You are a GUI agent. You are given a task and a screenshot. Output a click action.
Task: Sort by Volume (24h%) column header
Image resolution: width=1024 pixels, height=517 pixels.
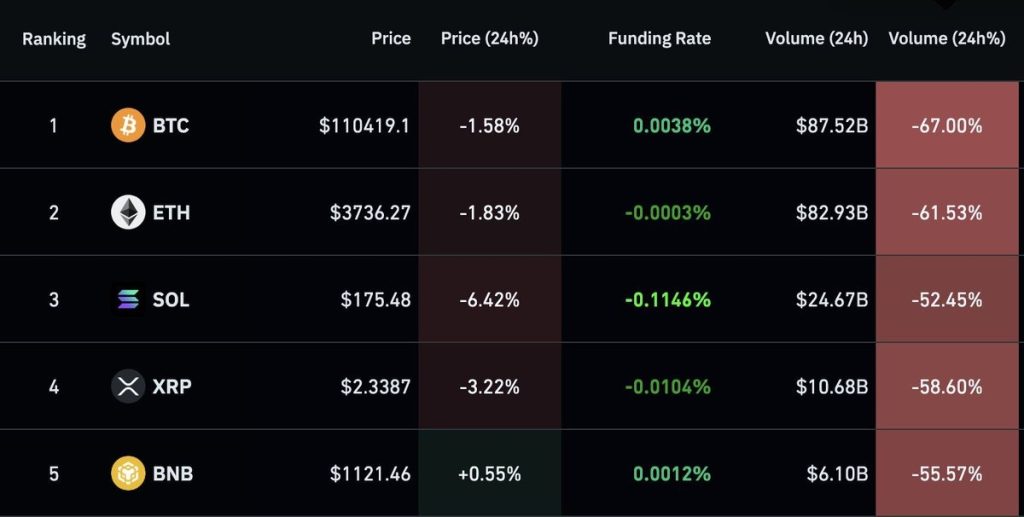946,38
